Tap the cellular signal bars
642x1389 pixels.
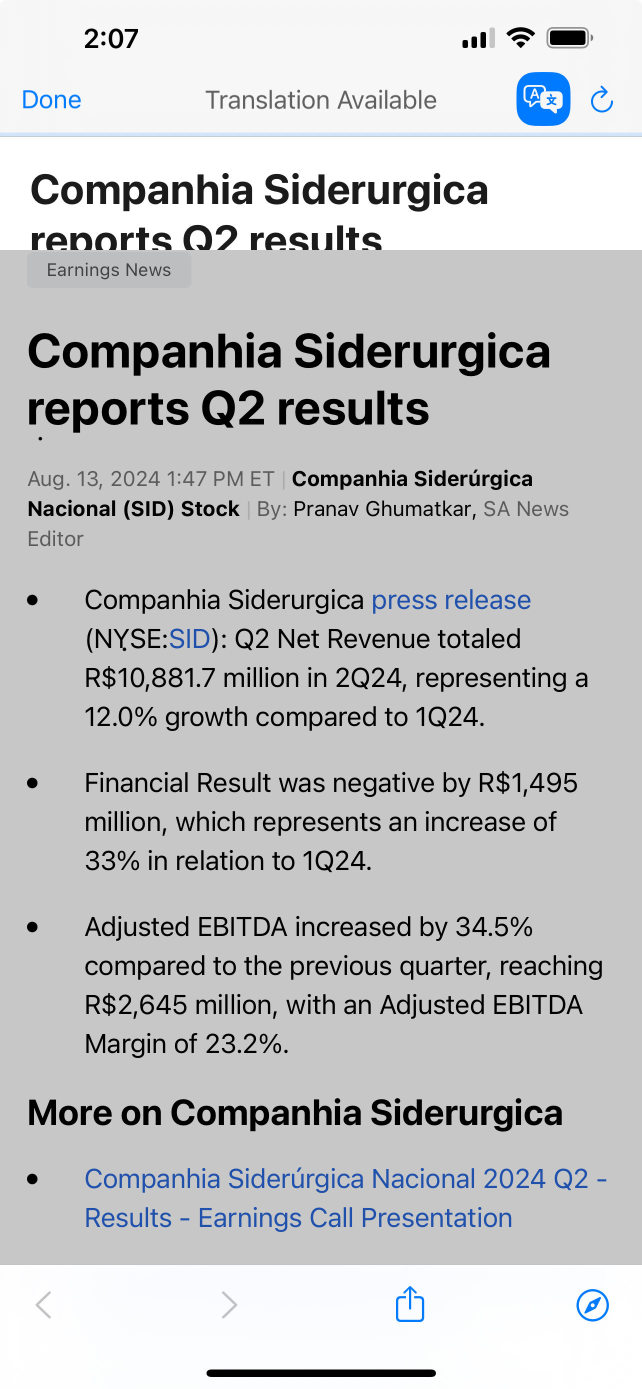(478, 39)
